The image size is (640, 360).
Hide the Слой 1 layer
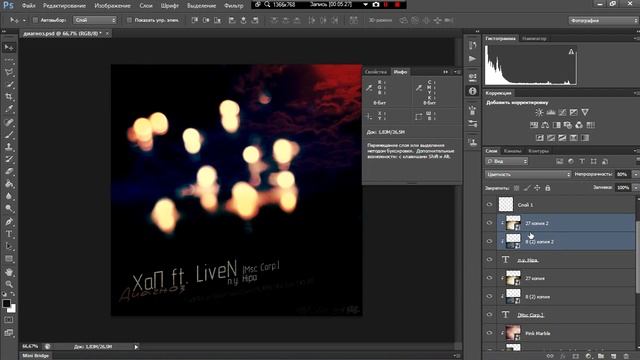[x=489, y=204]
